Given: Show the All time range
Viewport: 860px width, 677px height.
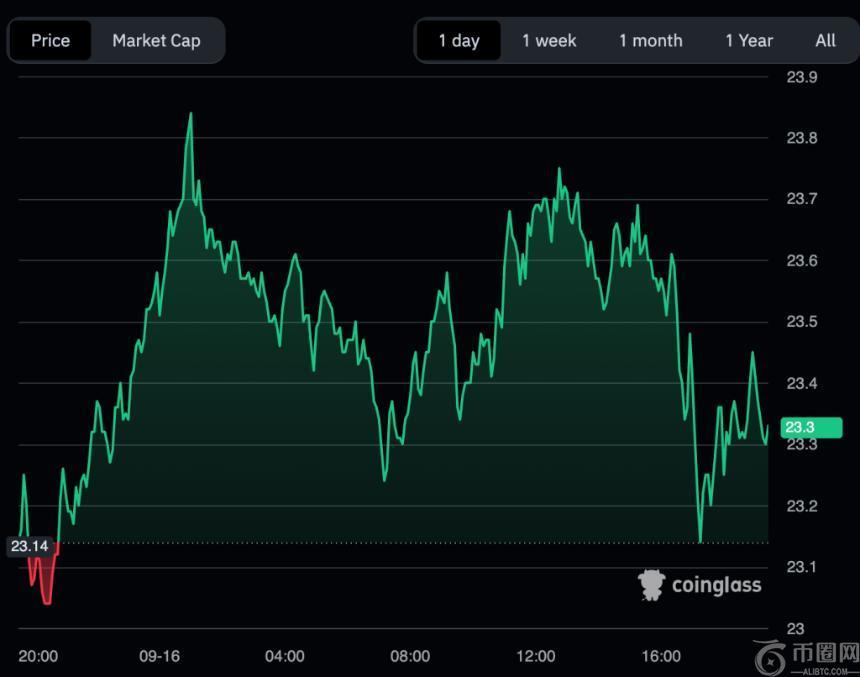Looking at the screenshot, I should click(x=825, y=41).
